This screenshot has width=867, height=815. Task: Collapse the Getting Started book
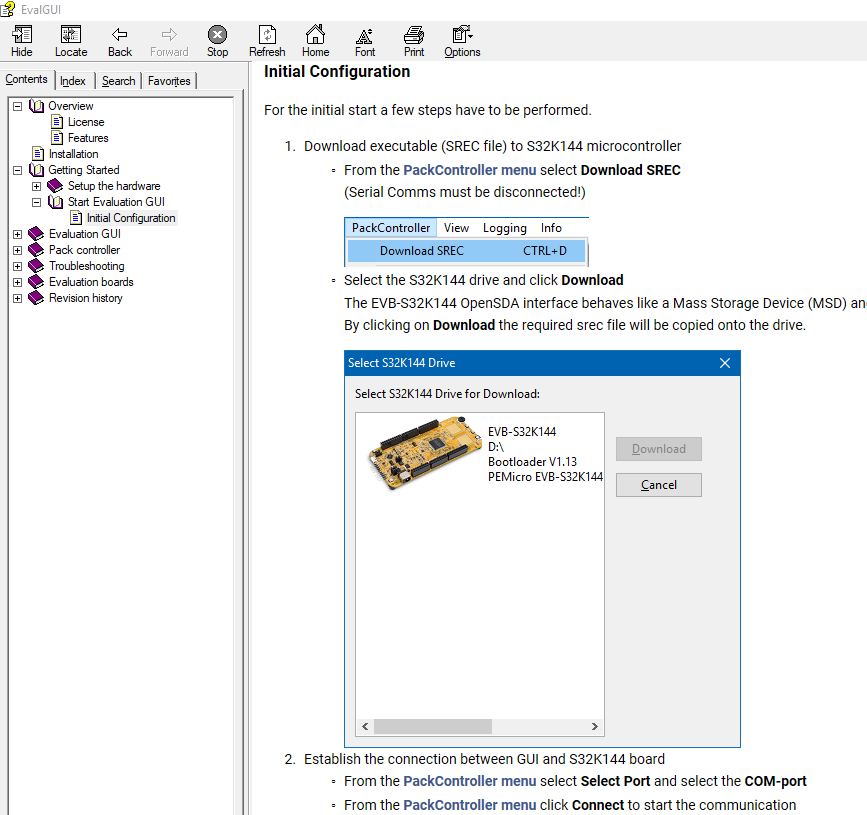pyautogui.click(x=16, y=169)
